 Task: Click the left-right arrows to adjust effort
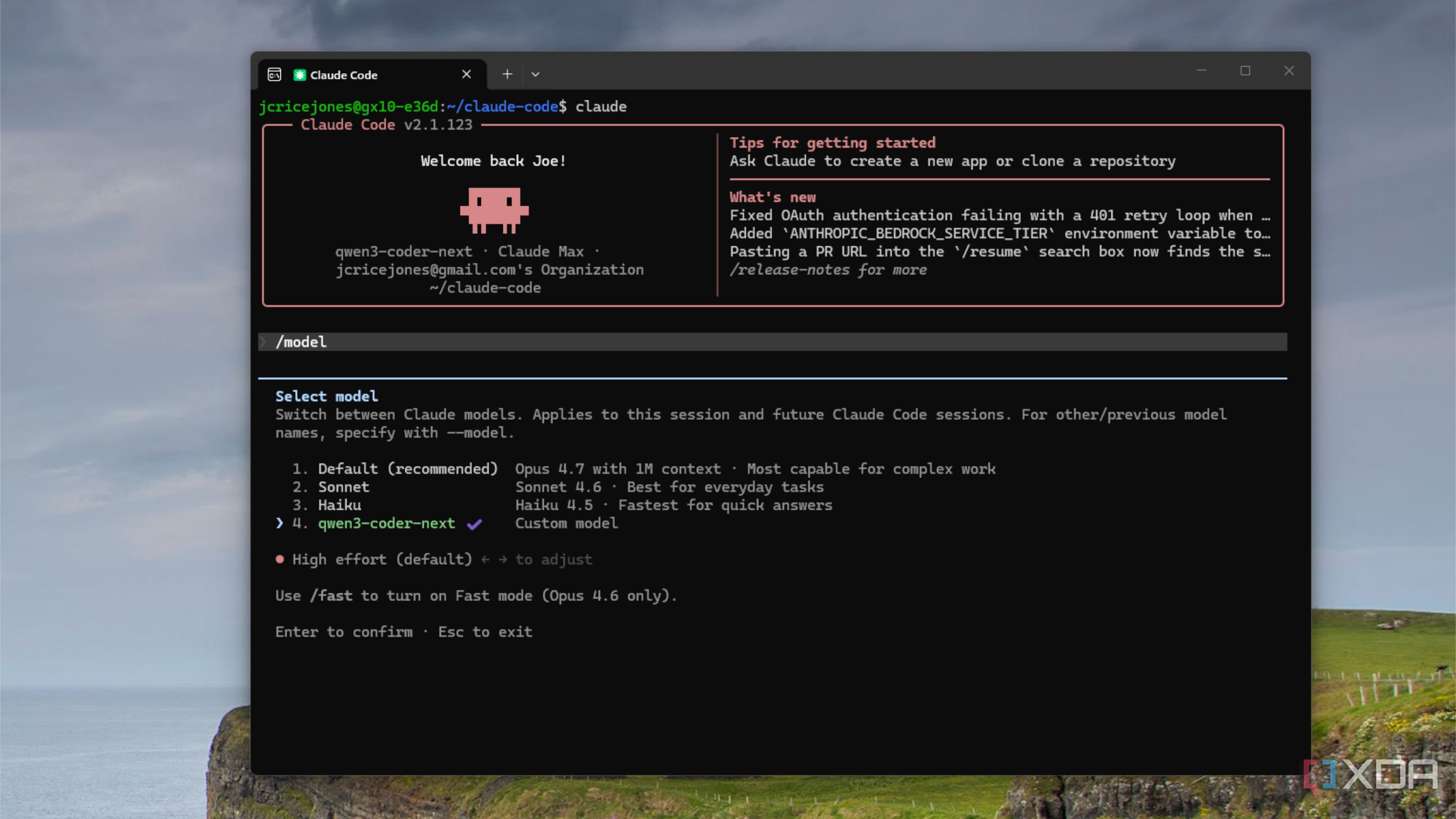(x=494, y=559)
